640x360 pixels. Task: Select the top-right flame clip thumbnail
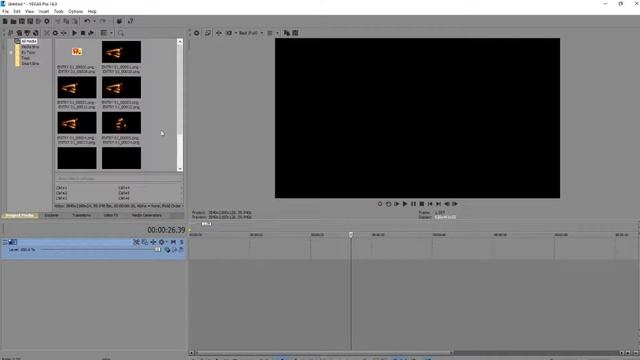click(121, 52)
